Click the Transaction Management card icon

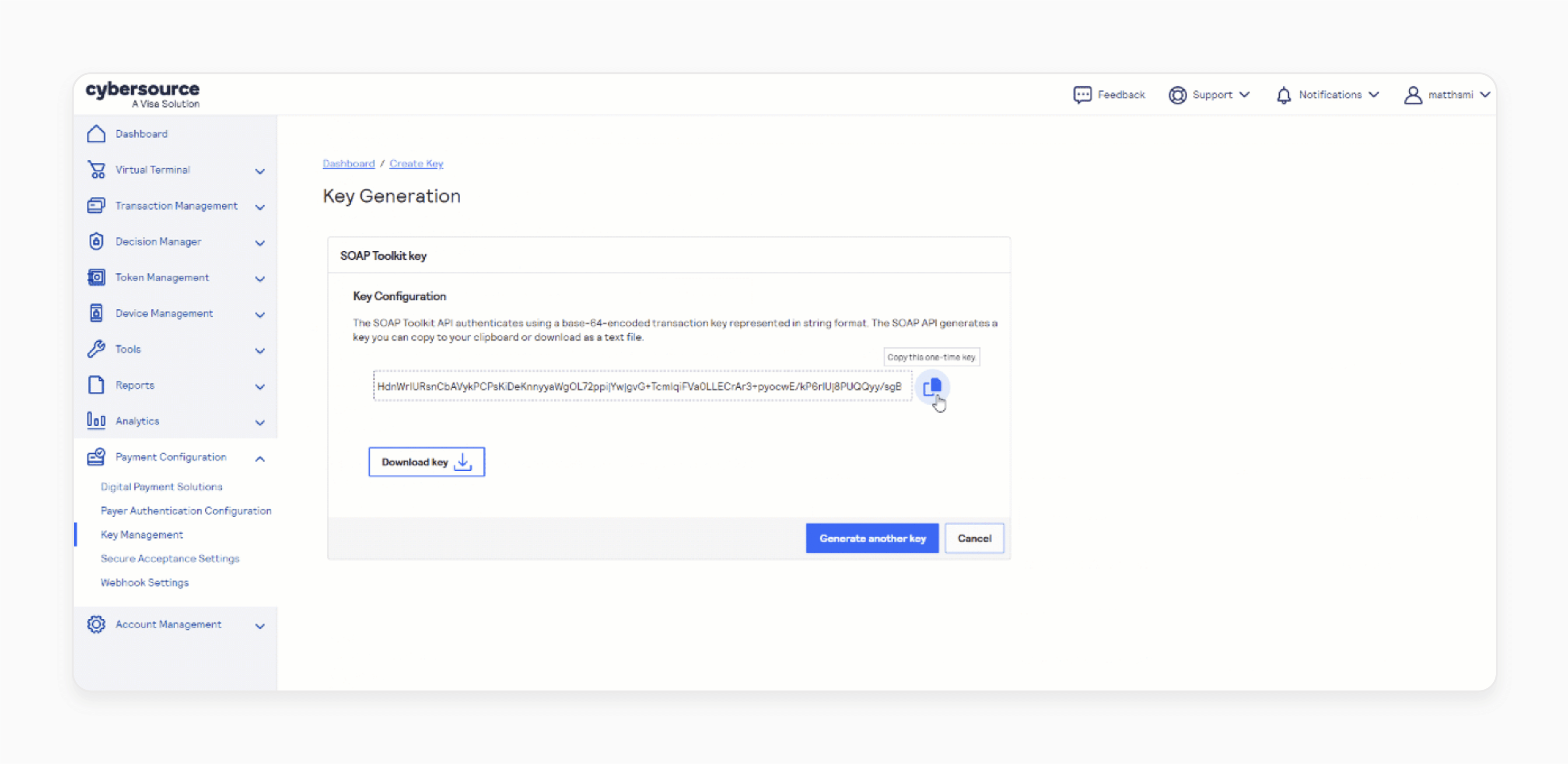click(x=96, y=205)
